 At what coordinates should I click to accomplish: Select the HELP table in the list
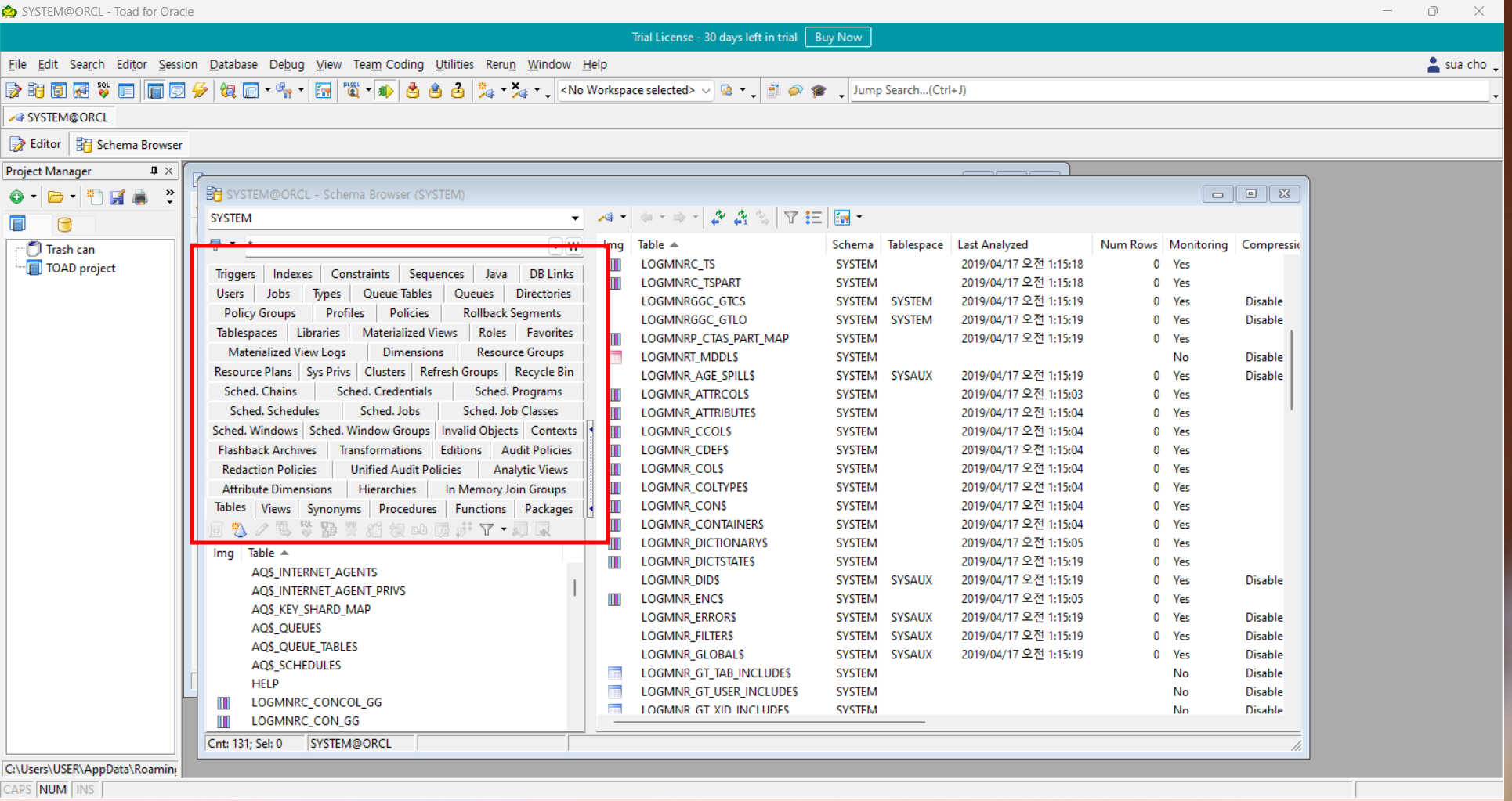coord(265,684)
